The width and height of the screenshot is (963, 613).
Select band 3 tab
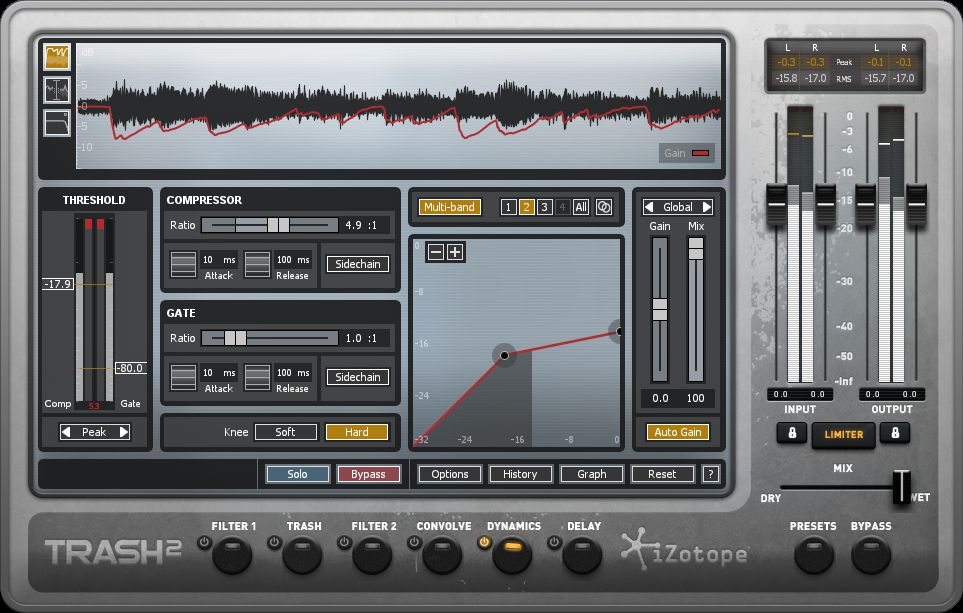click(x=543, y=207)
